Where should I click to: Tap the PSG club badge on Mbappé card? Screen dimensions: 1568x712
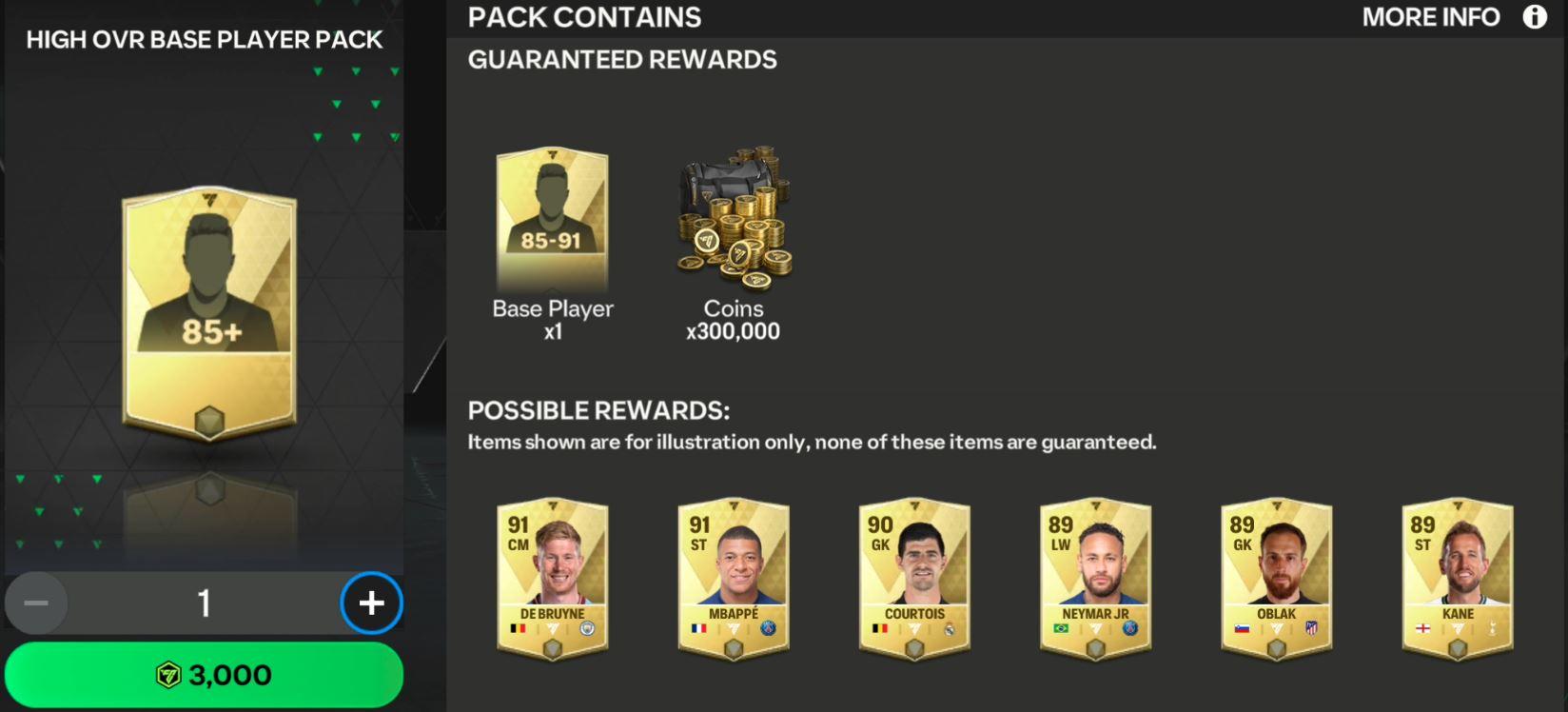pos(769,628)
